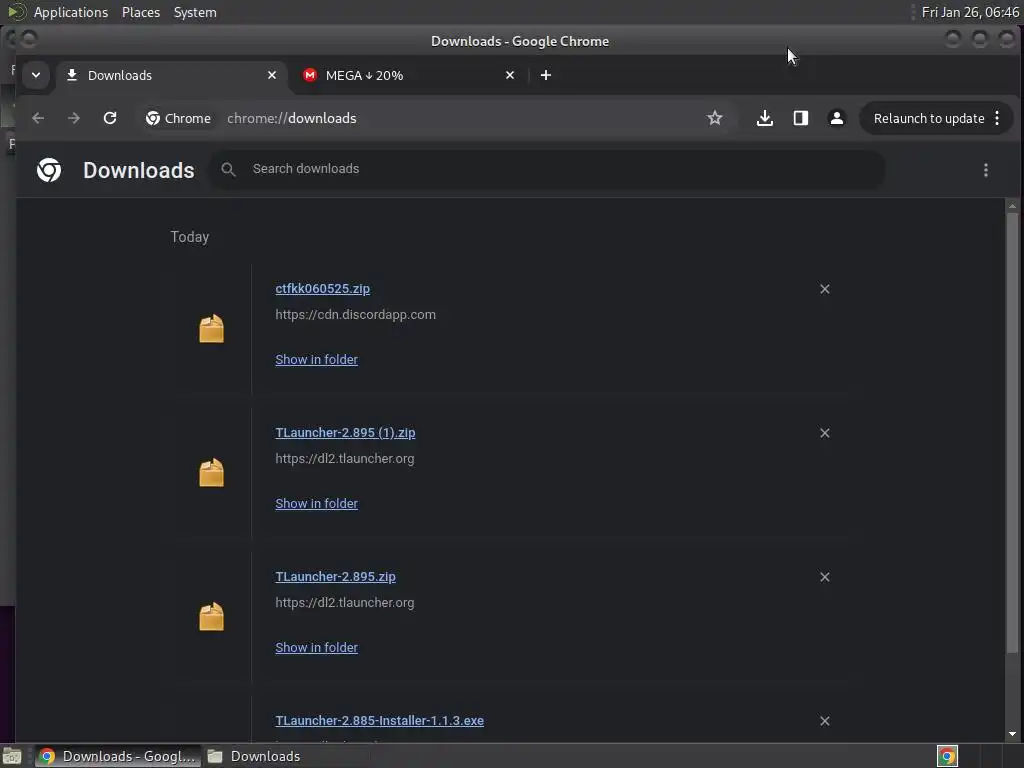Click the https://cdn.discordapp.com source text

pyautogui.click(x=355, y=314)
